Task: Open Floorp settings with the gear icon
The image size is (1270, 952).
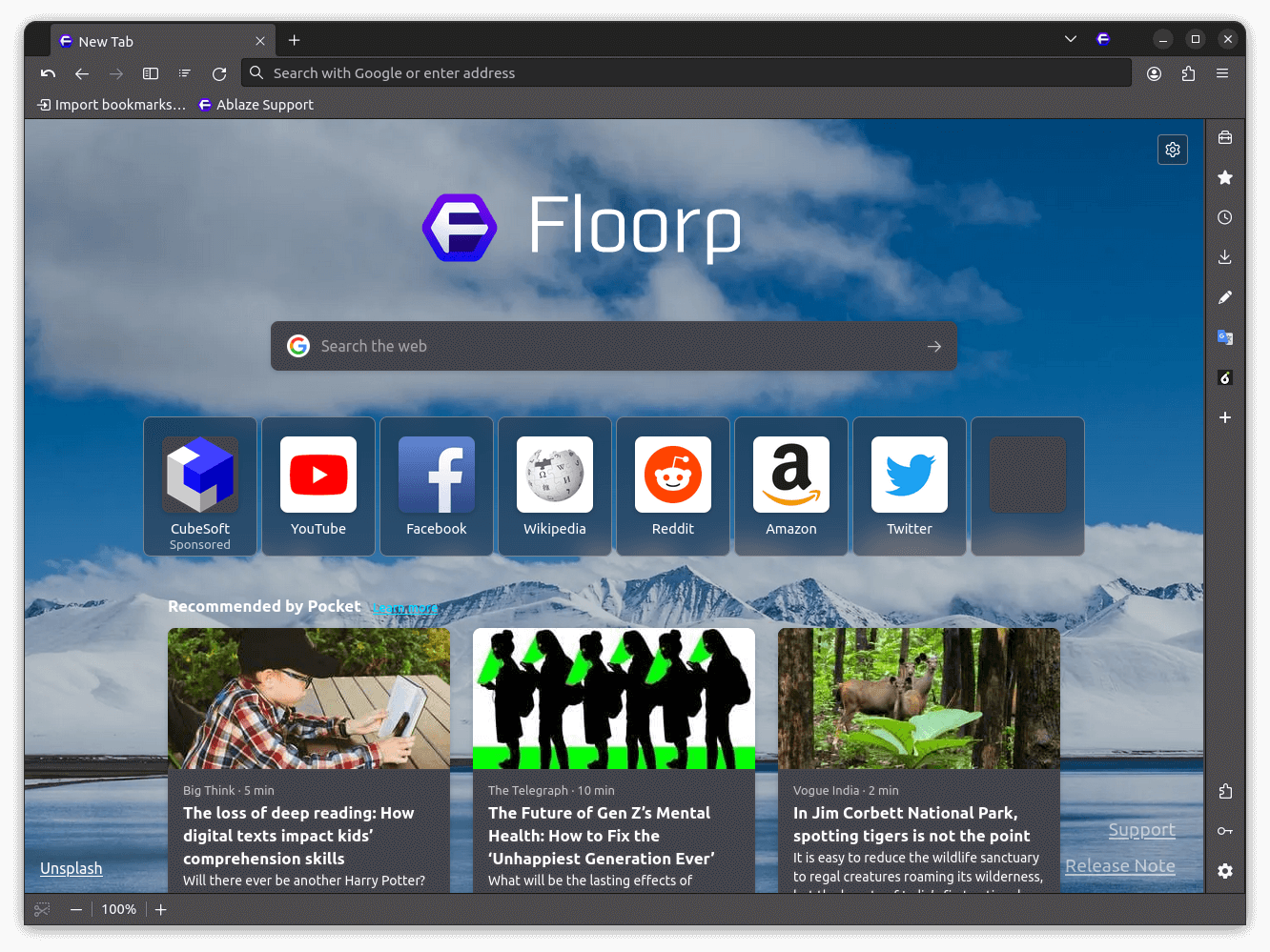Action: coord(1225,871)
